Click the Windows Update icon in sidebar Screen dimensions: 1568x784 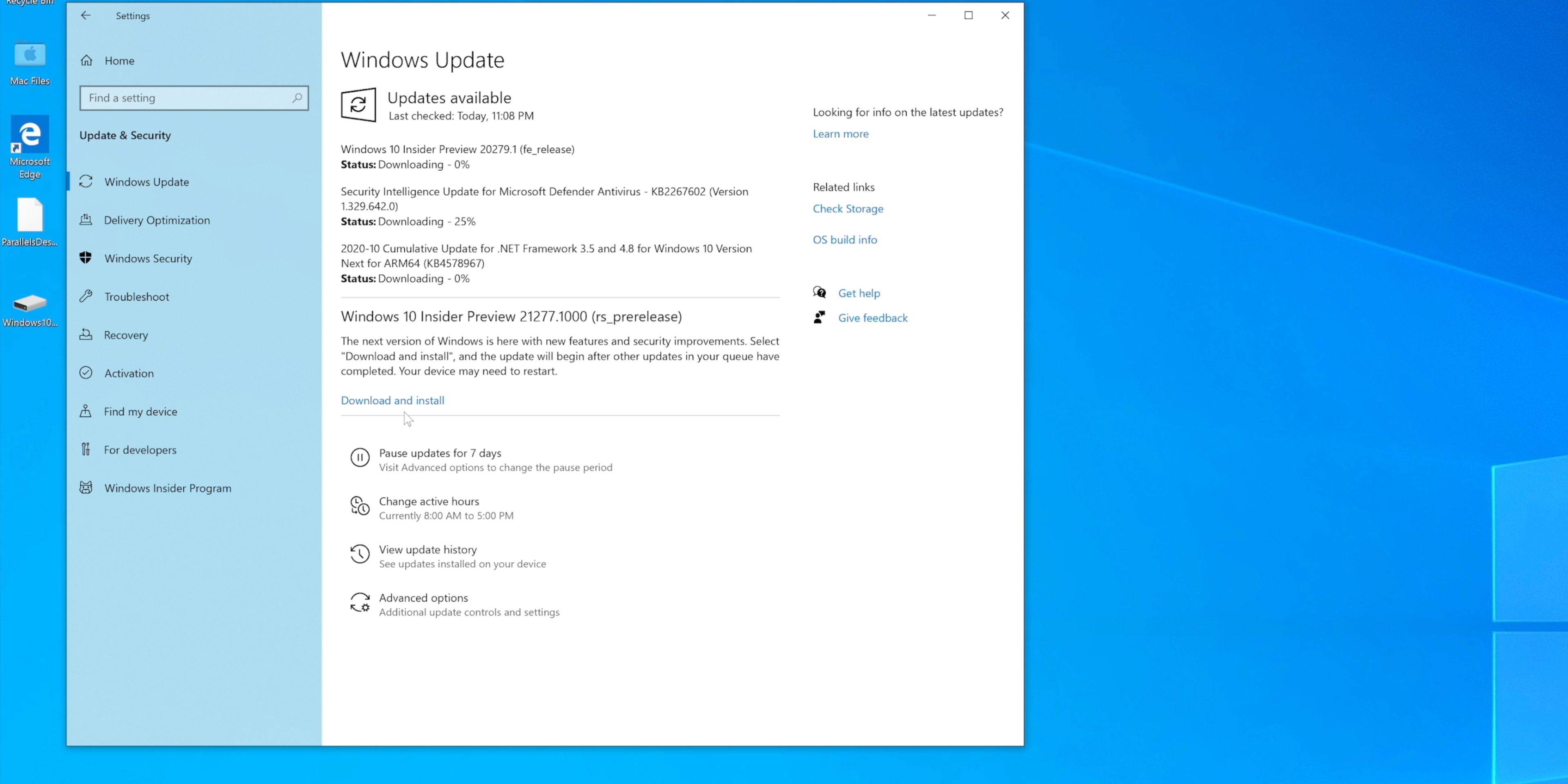[x=86, y=182]
